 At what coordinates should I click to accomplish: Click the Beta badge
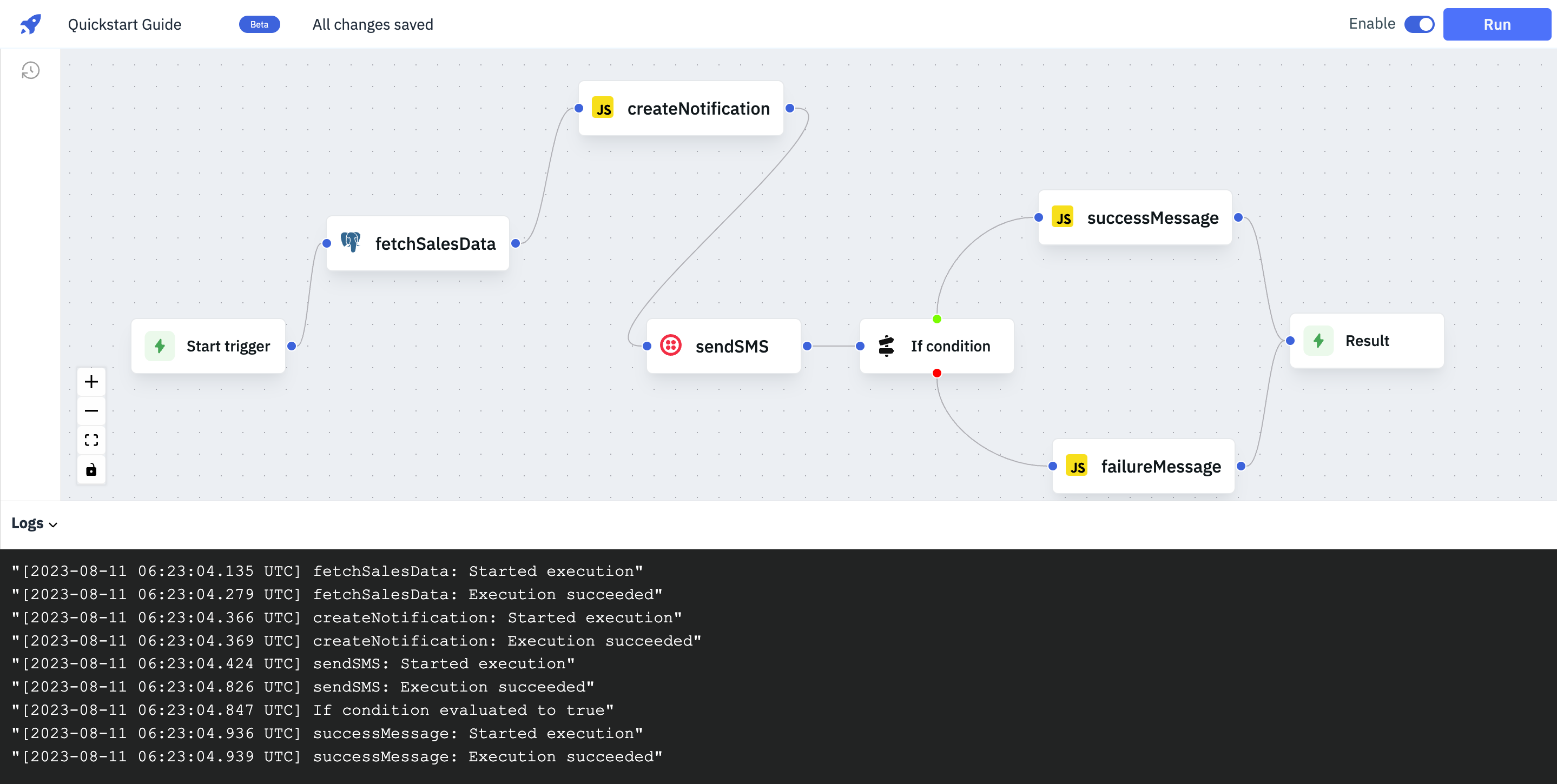259,24
